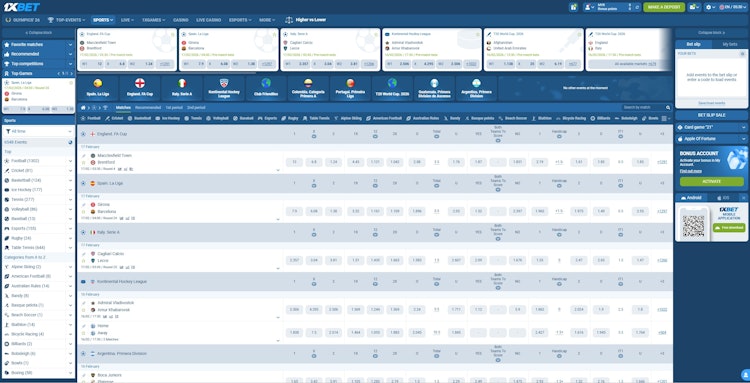This screenshot has height=383, width=750.
Task: Expand Top competitions panel
Action: click(38, 64)
